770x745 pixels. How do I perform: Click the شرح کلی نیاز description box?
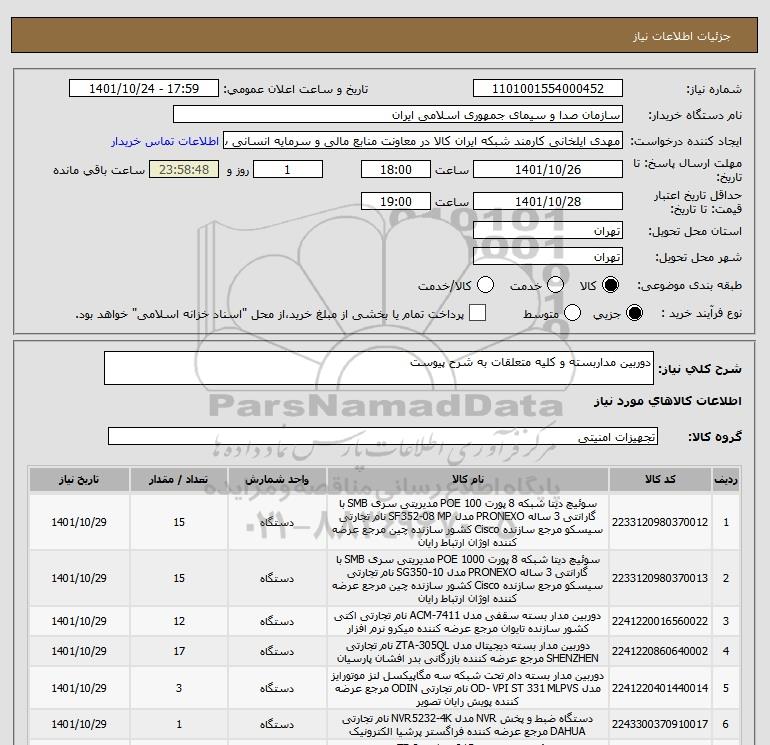[x=379, y=368]
